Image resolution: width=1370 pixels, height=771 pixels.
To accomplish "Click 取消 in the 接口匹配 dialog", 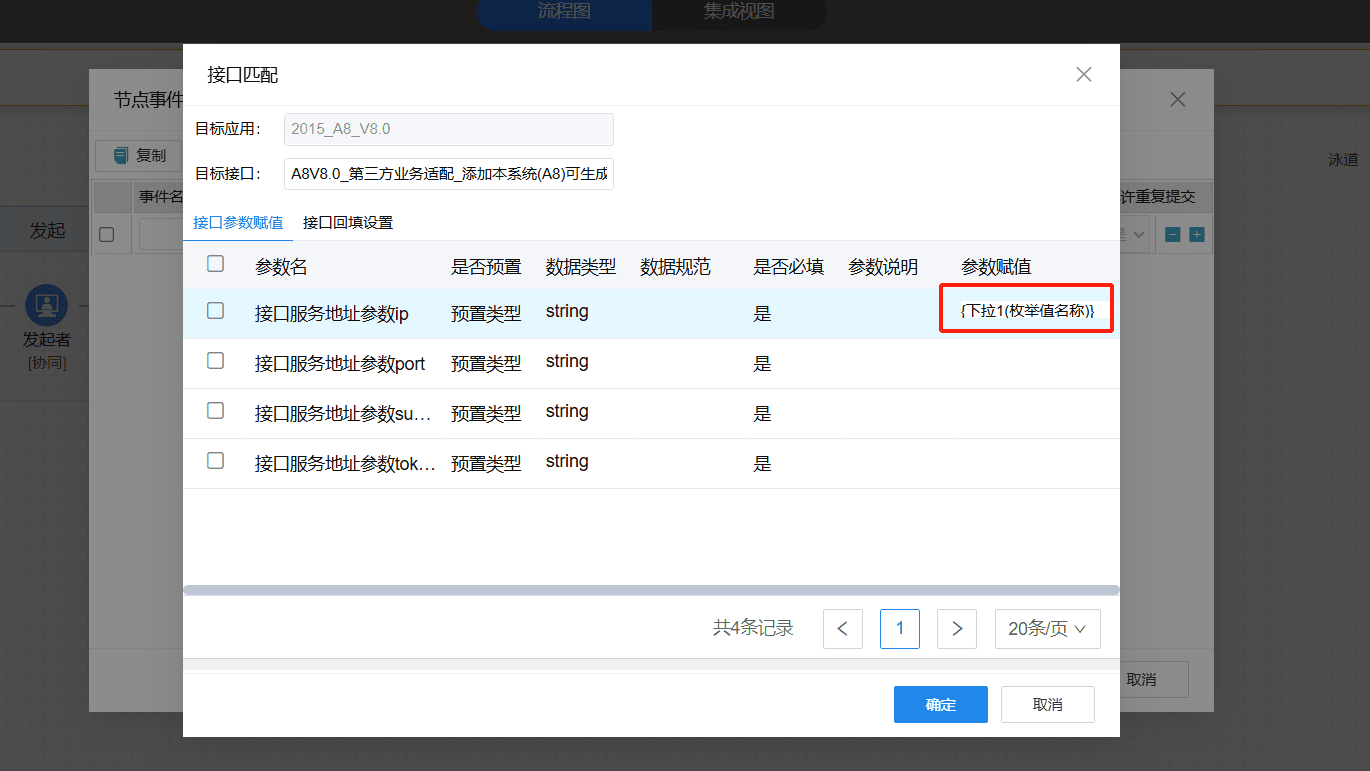I will click(1048, 704).
